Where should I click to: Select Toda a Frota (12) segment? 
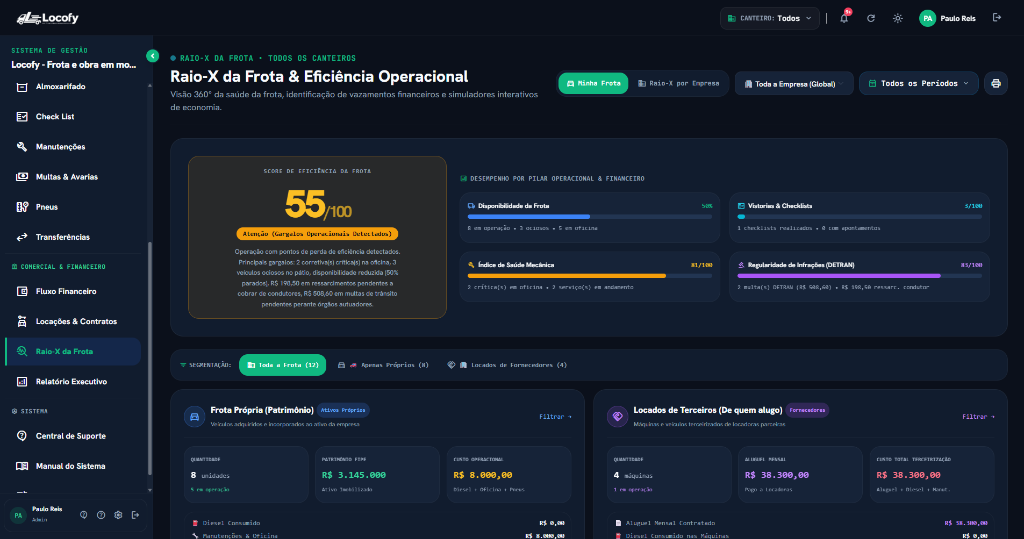[x=282, y=365]
